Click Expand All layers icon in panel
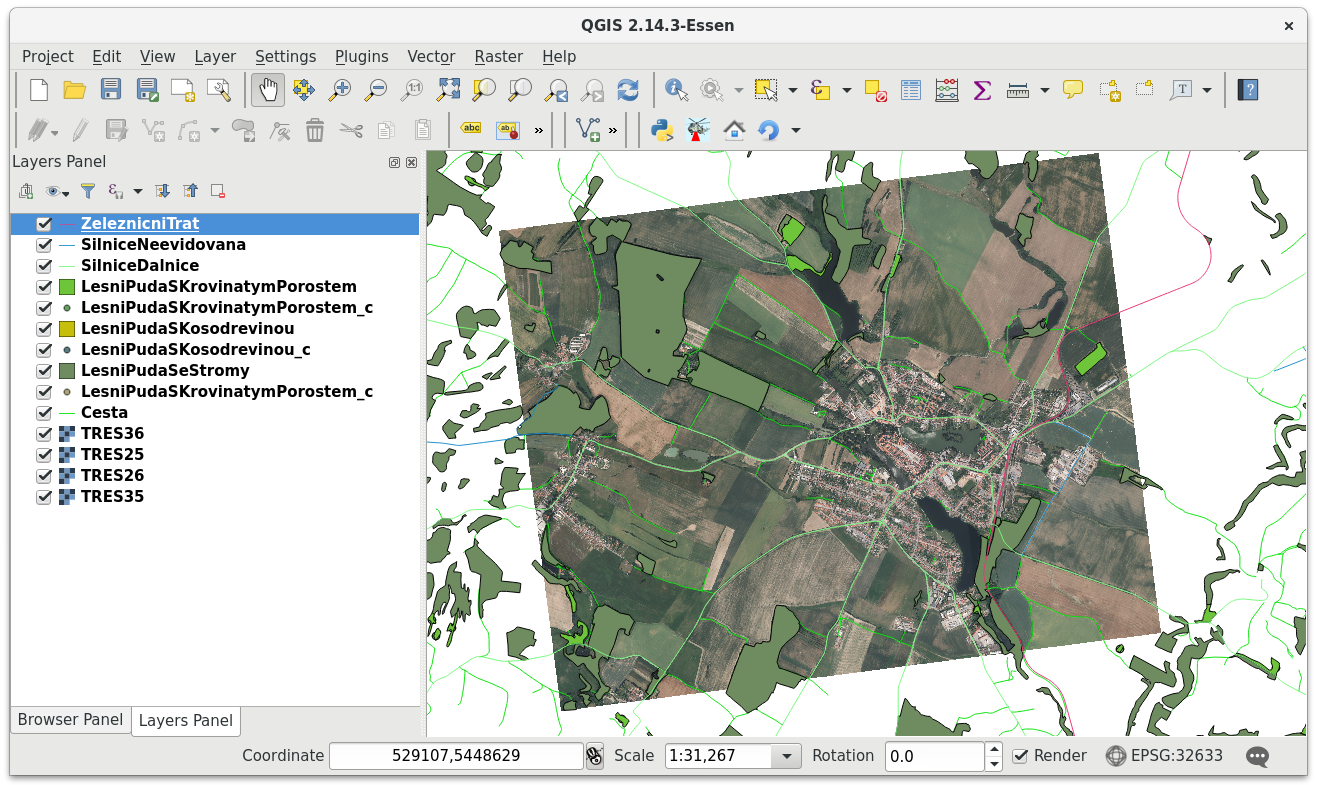 point(163,191)
